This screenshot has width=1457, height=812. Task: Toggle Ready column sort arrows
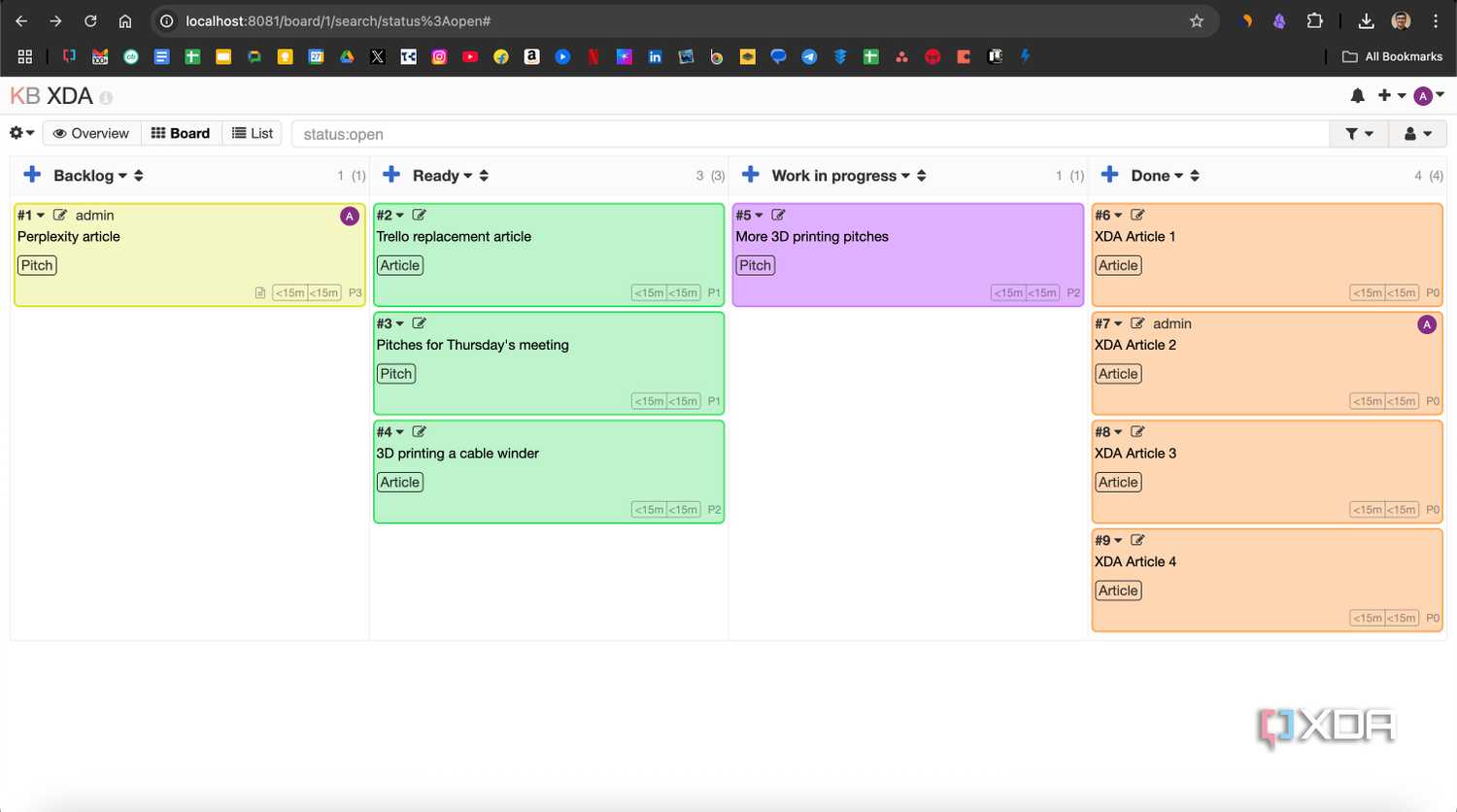pos(484,176)
